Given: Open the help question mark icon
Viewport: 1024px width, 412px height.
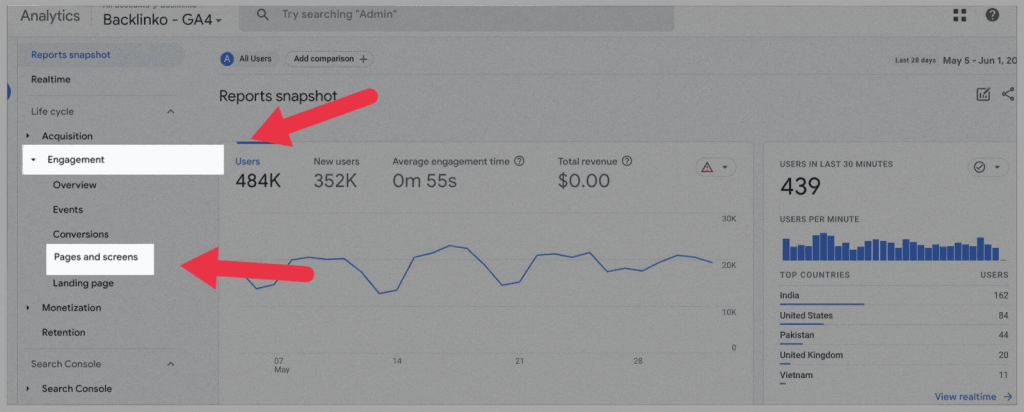Looking at the screenshot, I should pyautogui.click(x=992, y=15).
